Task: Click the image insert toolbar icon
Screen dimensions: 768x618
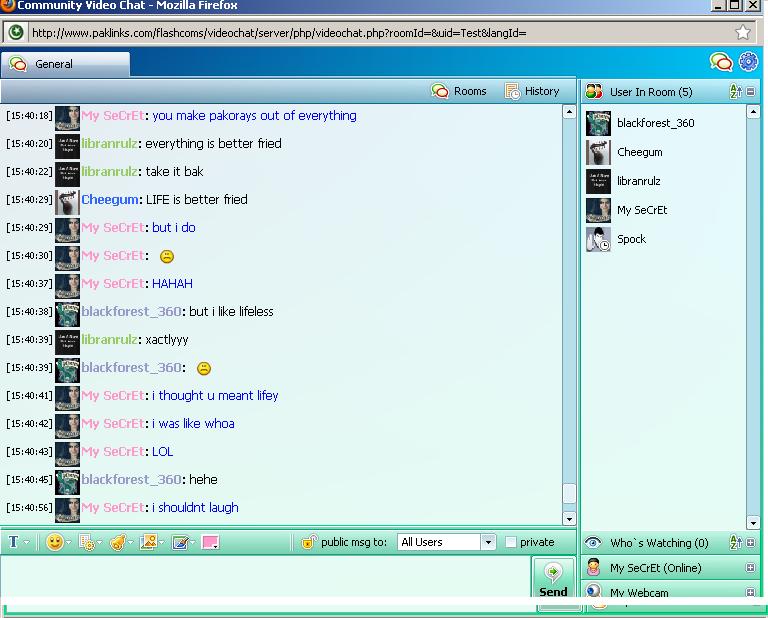Action: point(149,542)
